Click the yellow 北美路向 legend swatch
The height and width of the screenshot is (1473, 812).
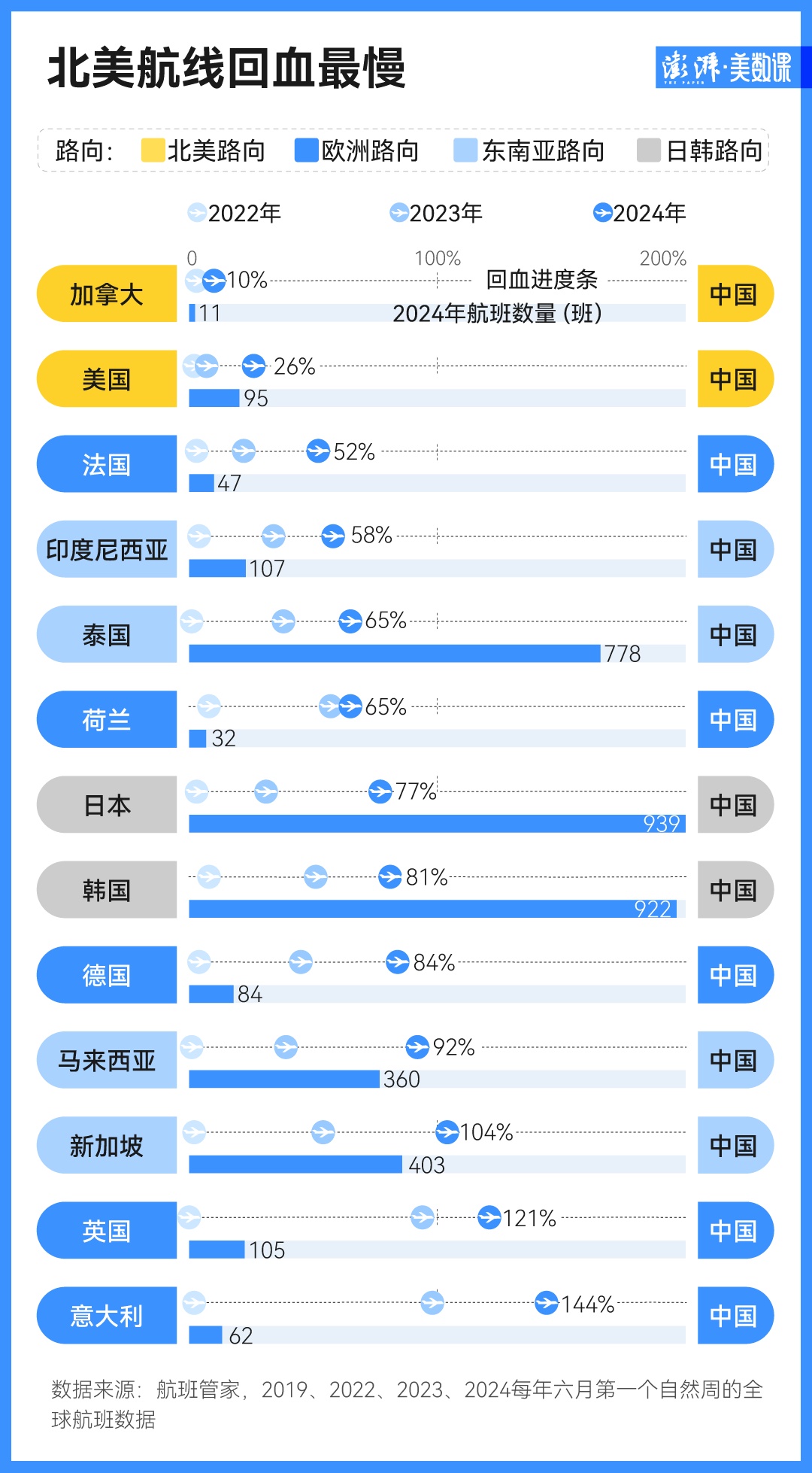(153, 150)
